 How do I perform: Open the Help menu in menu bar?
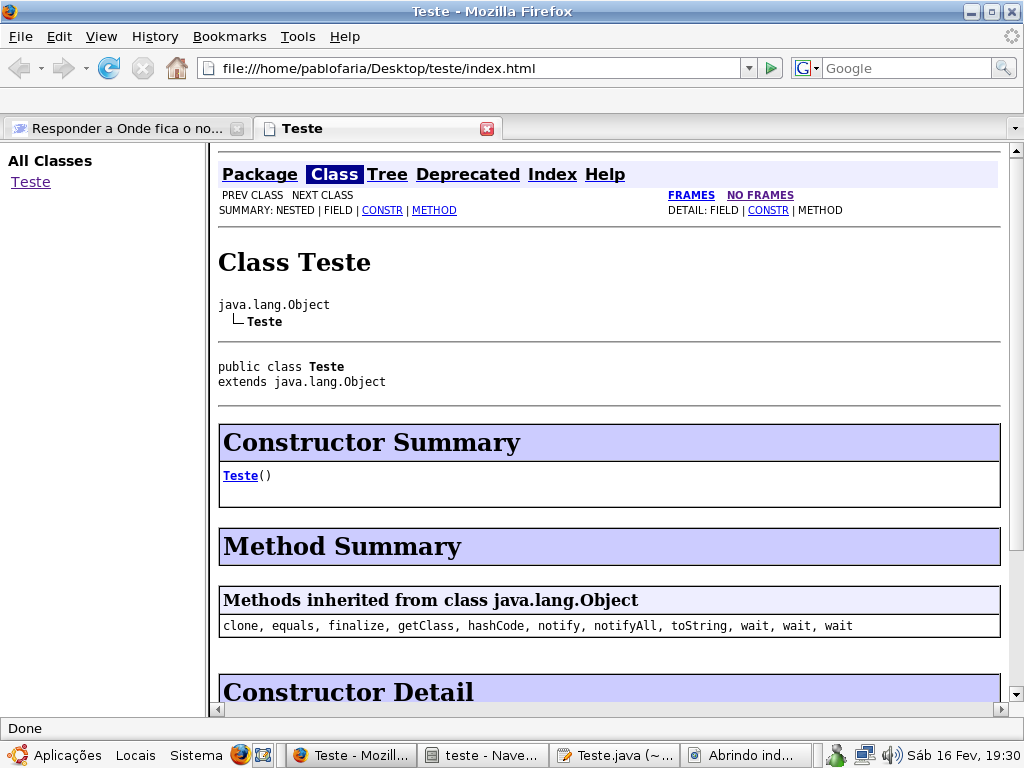(344, 37)
